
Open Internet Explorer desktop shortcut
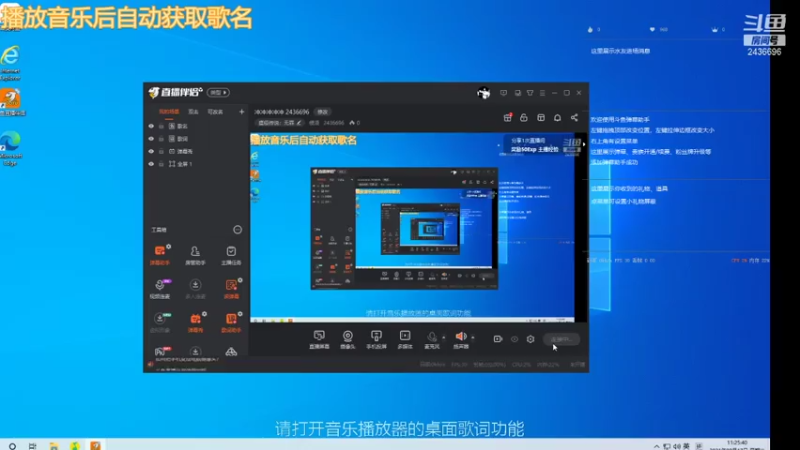click(x=10, y=63)
